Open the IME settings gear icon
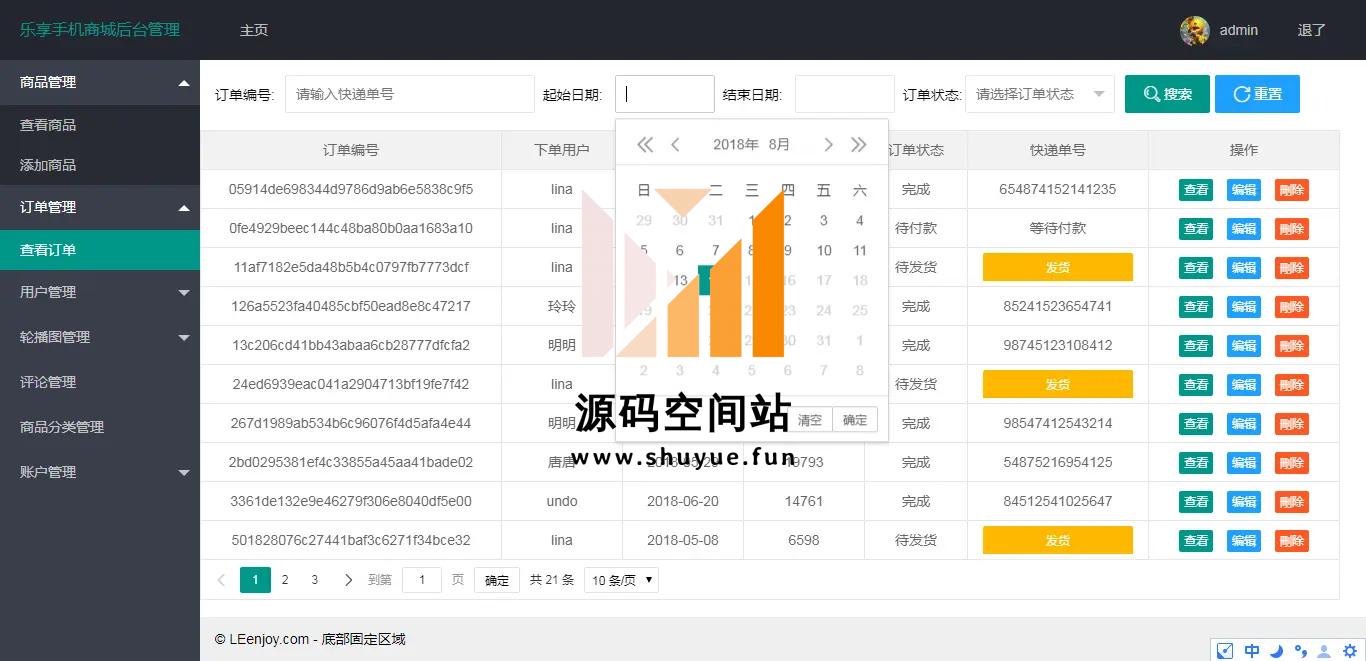1366x661 pixels. point(1350,651)
